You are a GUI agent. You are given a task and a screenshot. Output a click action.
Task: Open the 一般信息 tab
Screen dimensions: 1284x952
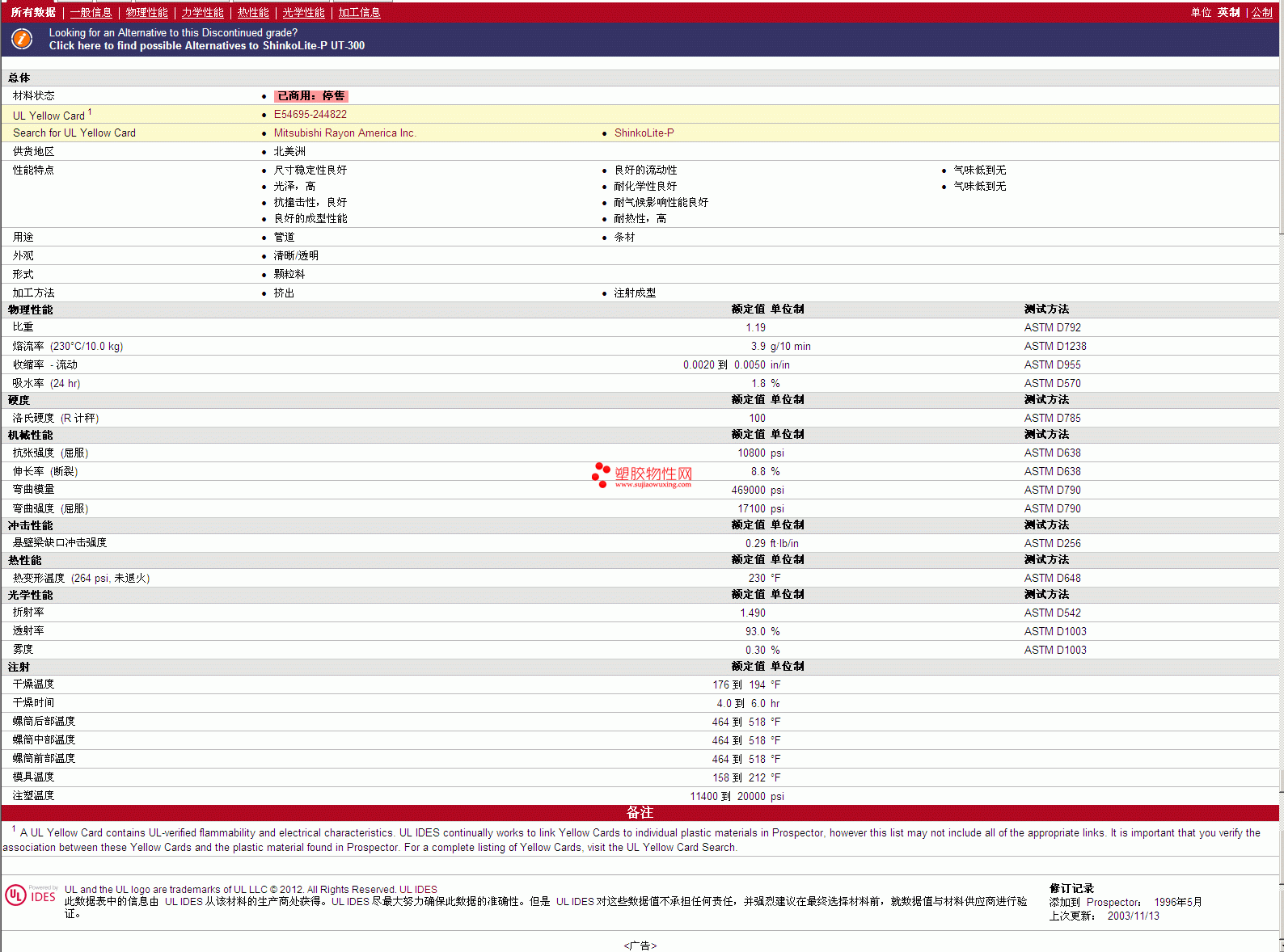[x=91, y=12]
